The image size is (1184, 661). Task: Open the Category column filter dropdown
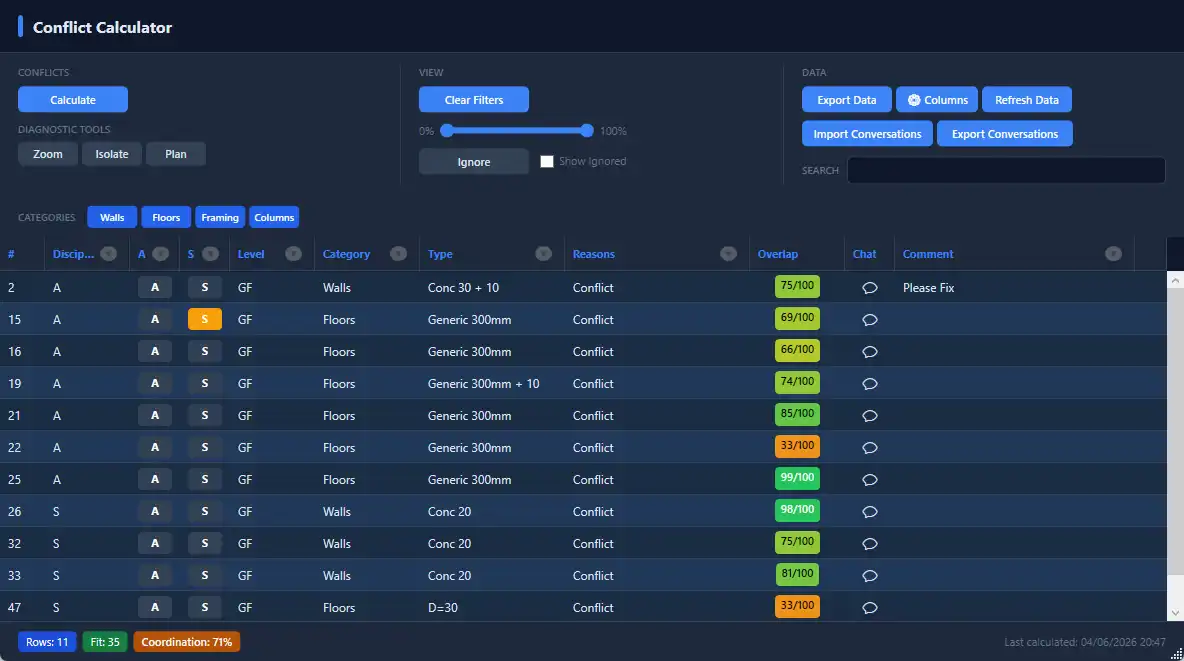(398, 254)
